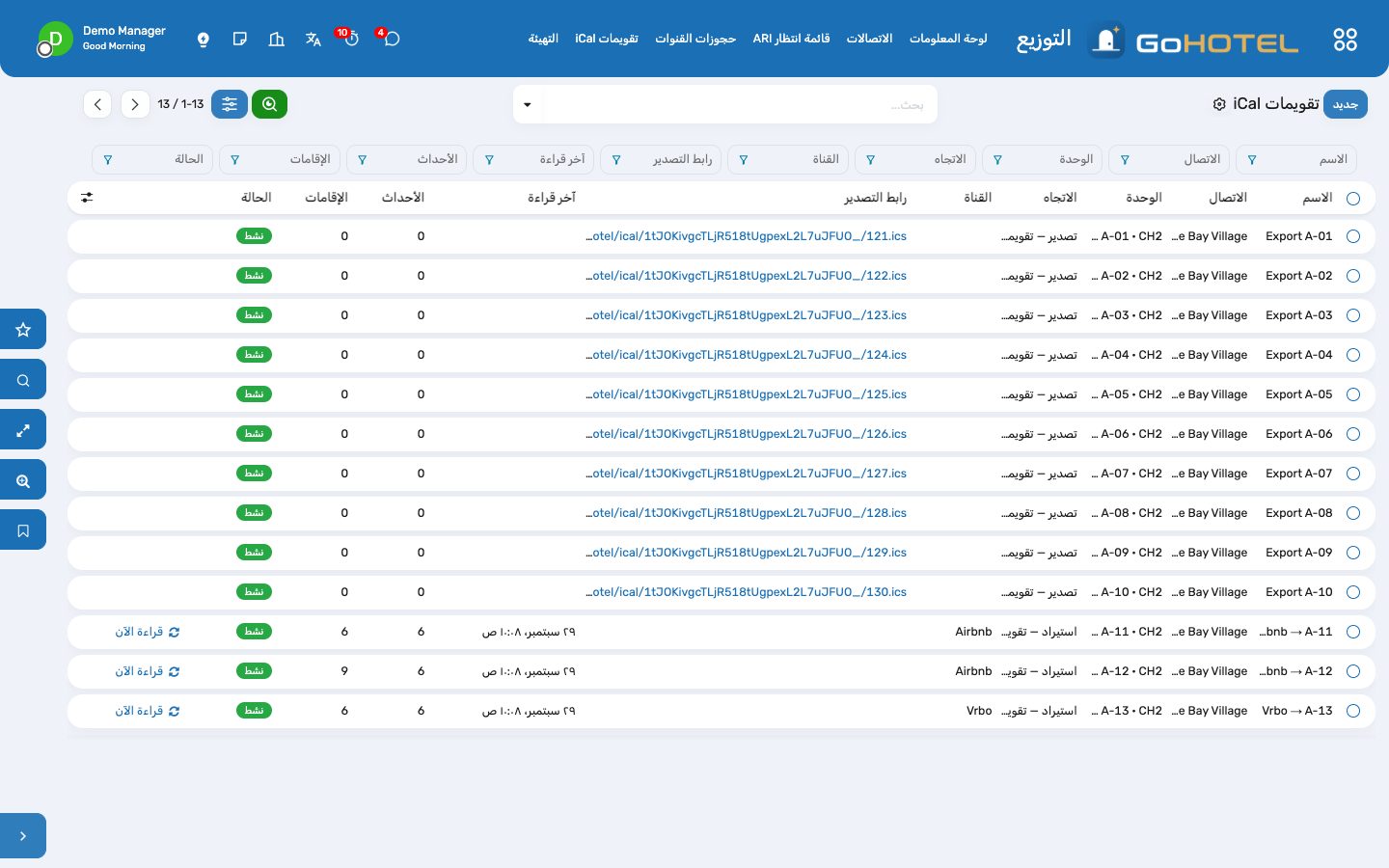The width and height of the screenshot is (1389, 868).
Task: Click the star favorites icon in side panel
Action: tap(23, 330)
